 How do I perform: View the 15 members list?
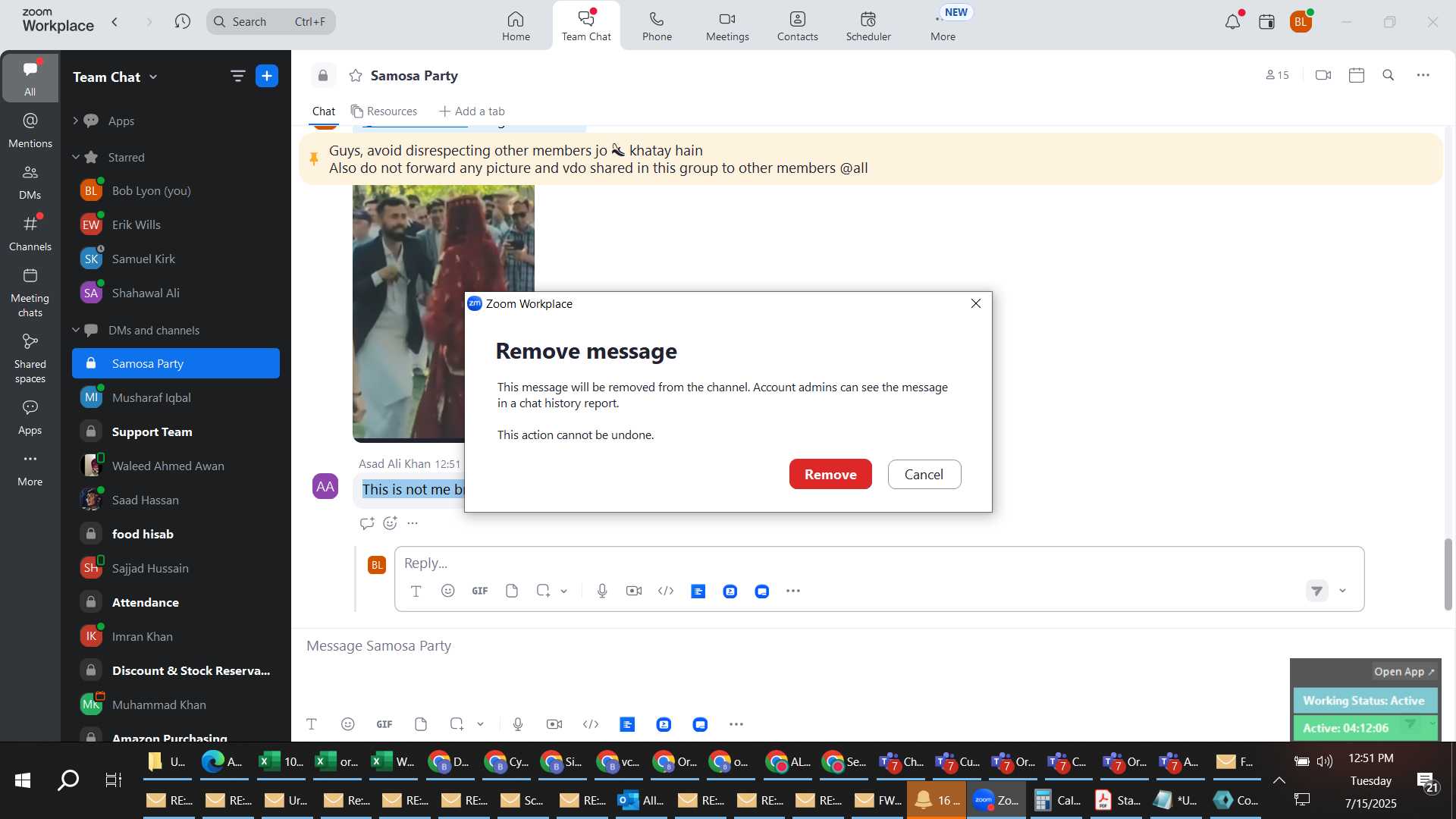coord(1277,75)
